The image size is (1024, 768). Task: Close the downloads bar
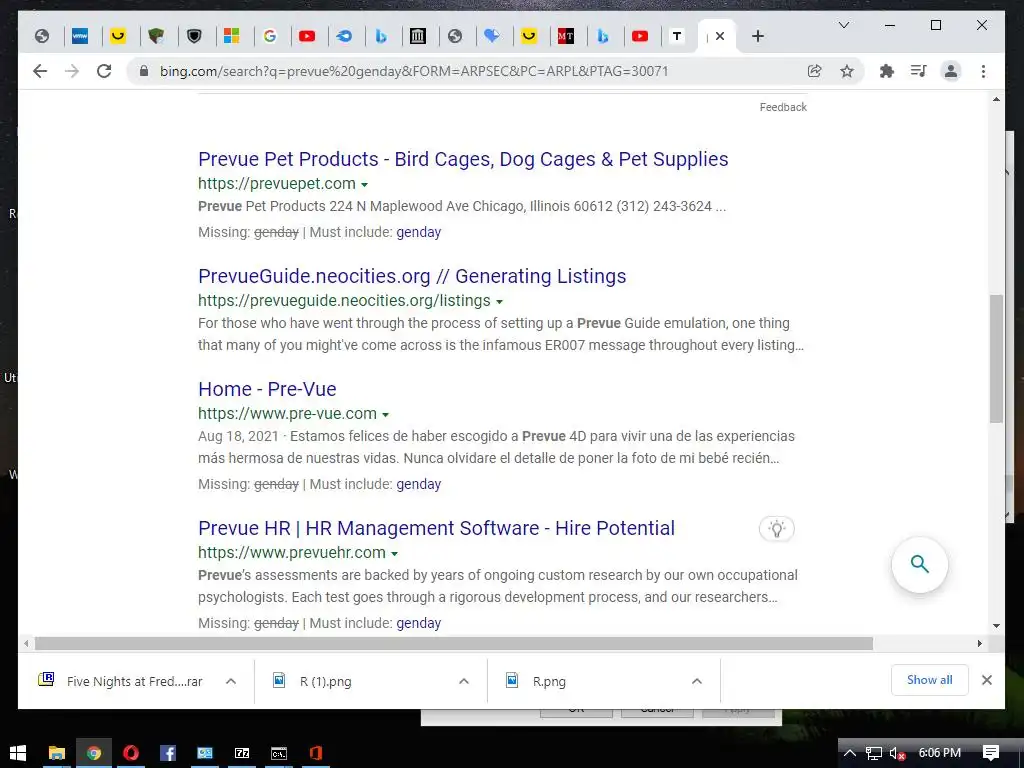pos(987,680)
